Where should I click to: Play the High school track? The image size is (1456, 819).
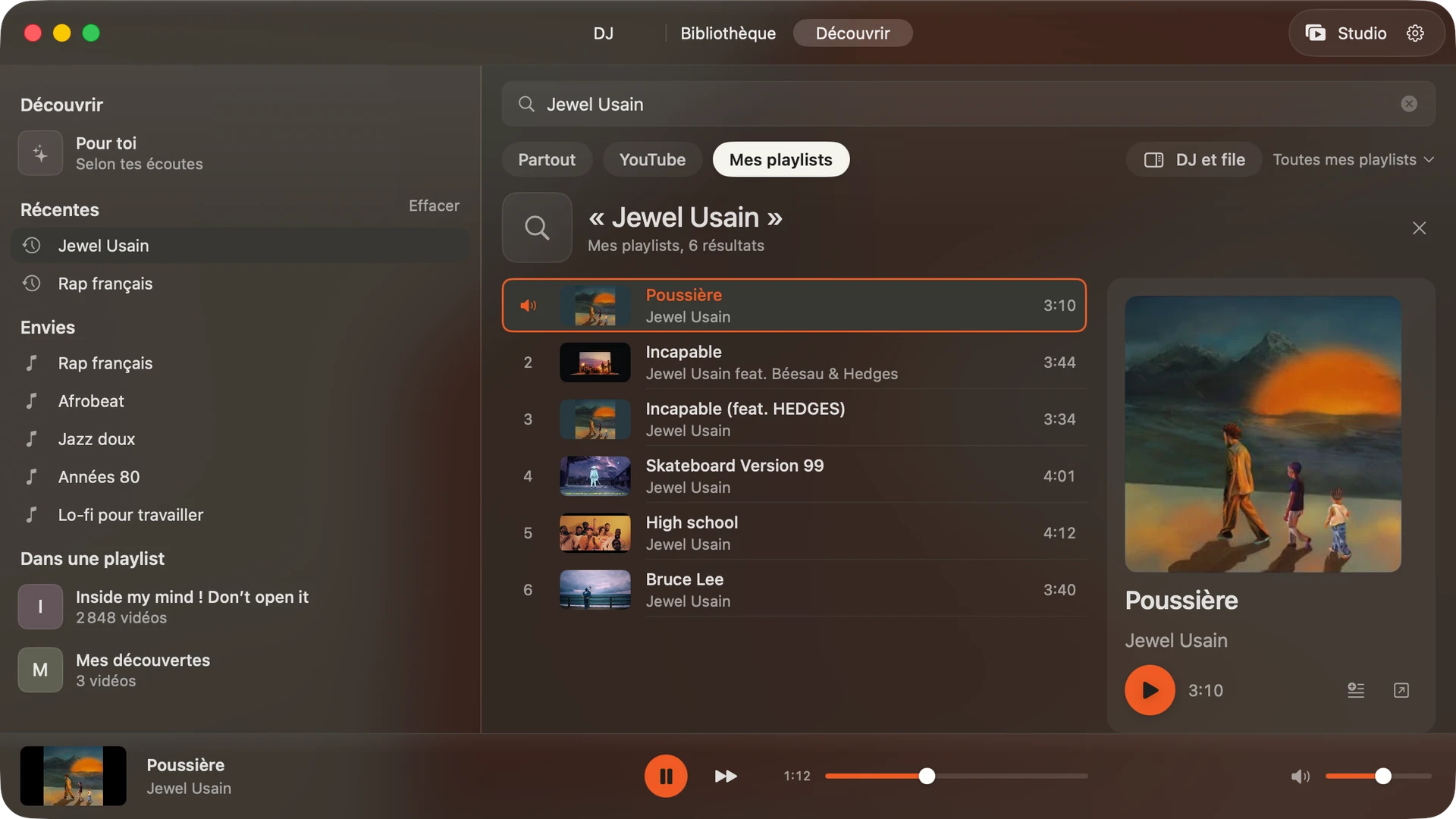click(794, 533)
